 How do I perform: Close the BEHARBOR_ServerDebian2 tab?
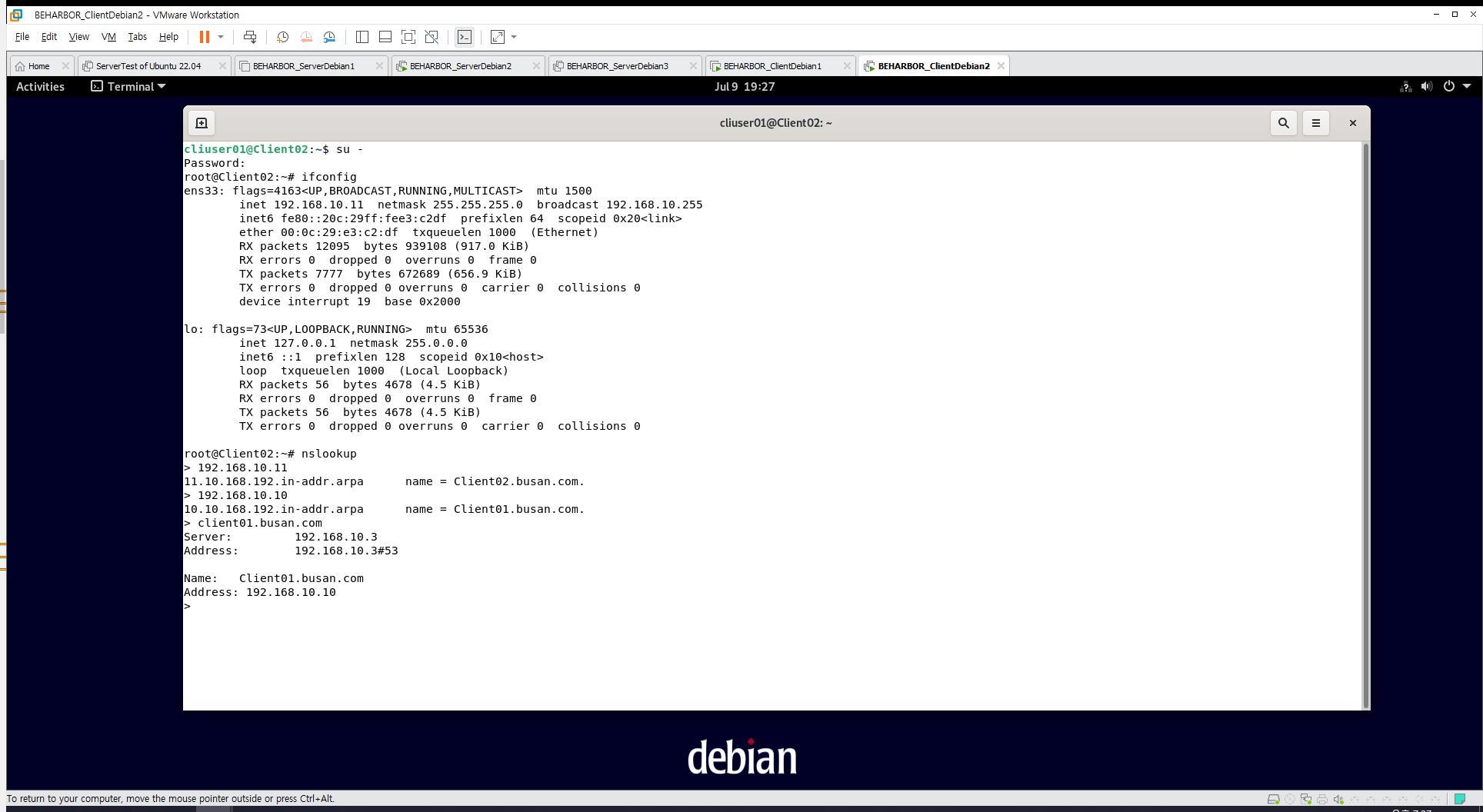point(536,66)
